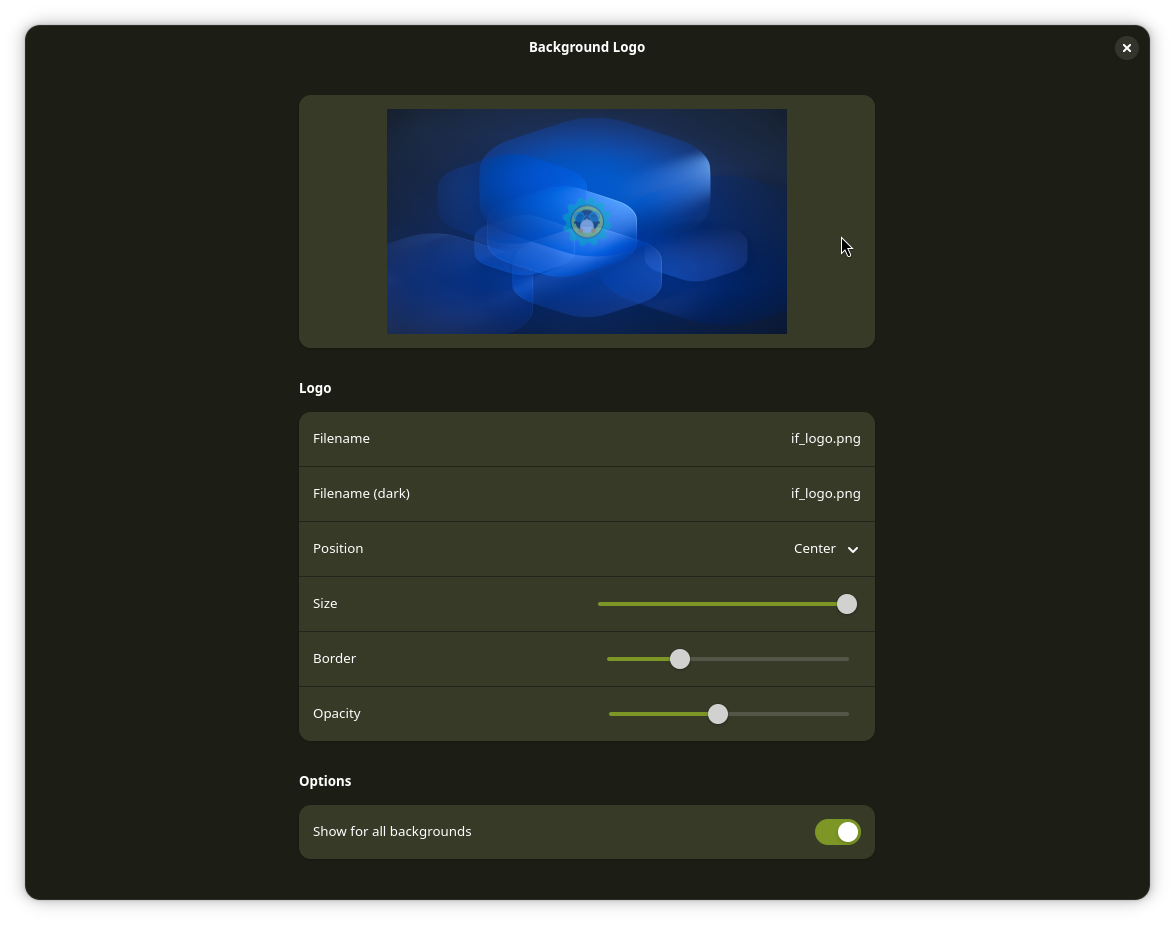This screenshot has width=1175, height=925.
Task: Click the Show for all backgrounds label
Action: [392, 831]
